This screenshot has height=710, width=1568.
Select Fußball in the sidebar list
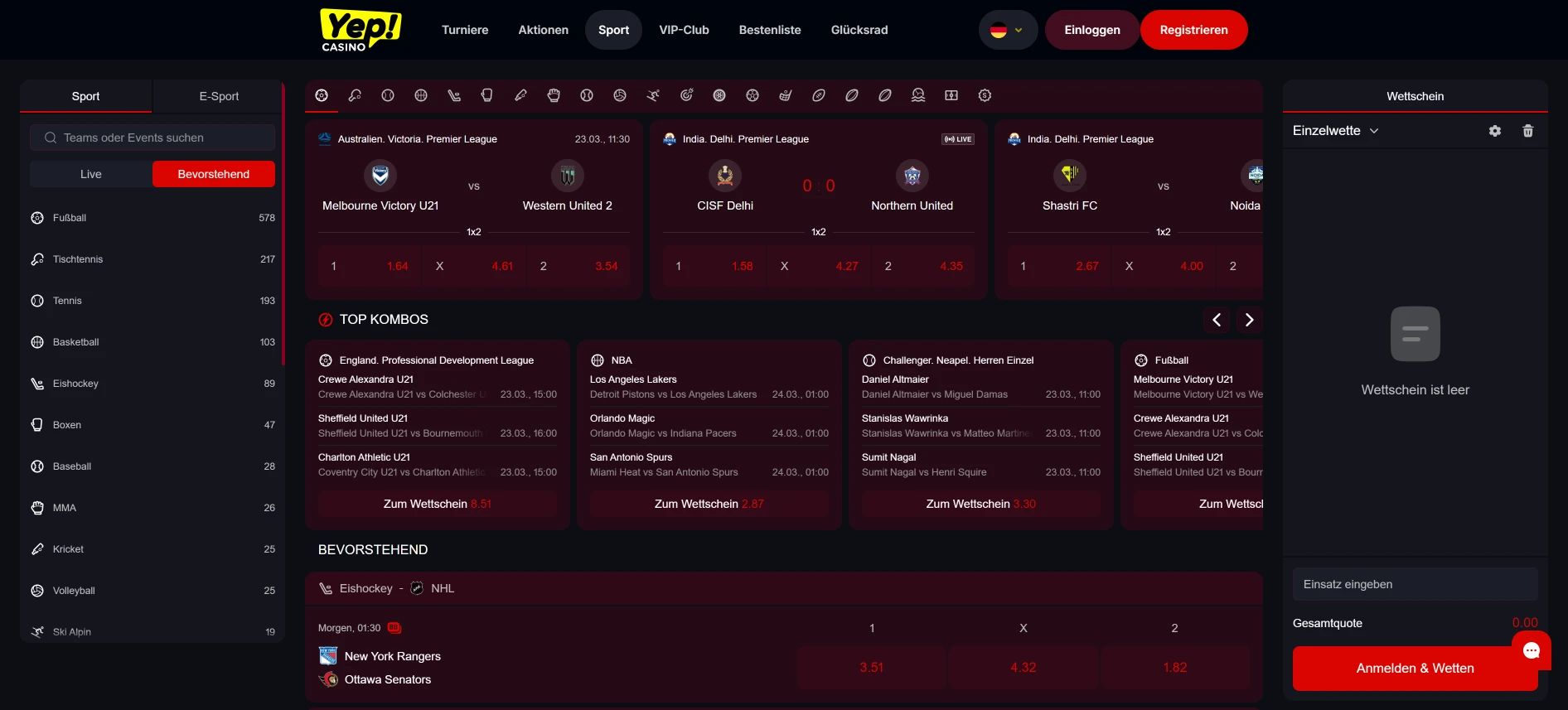tap(152, 218)
